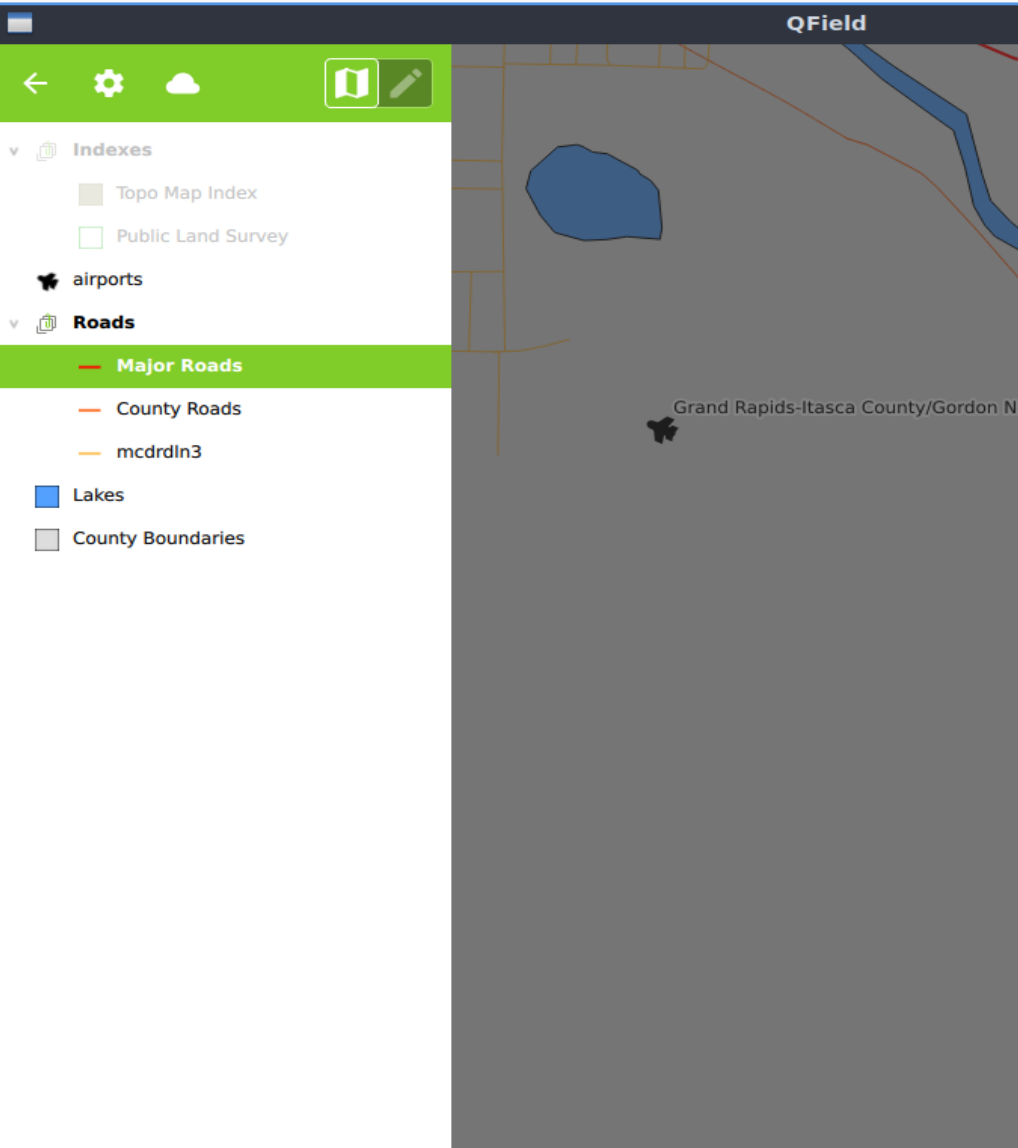The height and width of the screenshot is (1148, 1018).
Task: Click the red Major Roads line symbol
Action: pyautogui.click(x=89, y=367)
